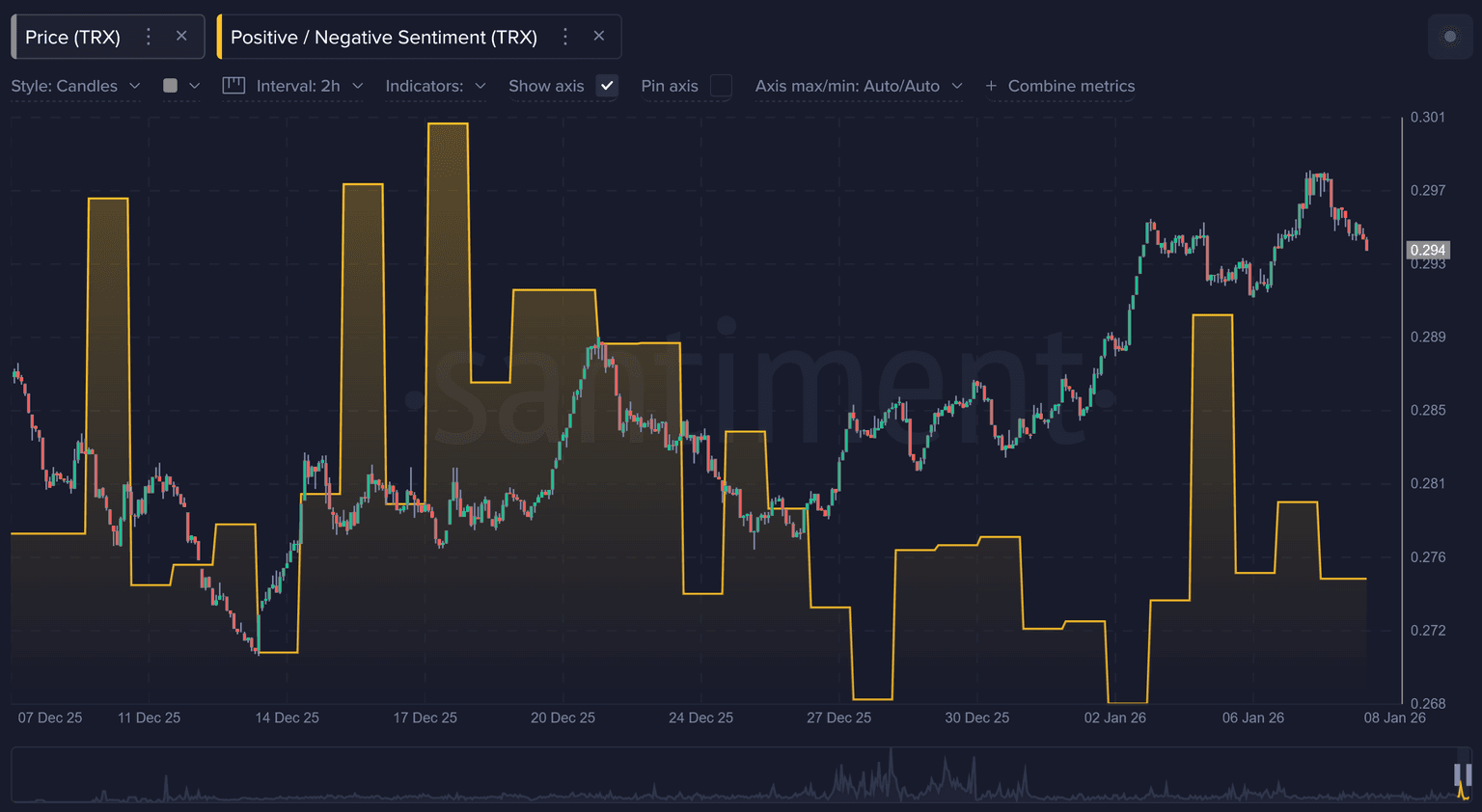This screenshot has height=812, width=1482.
Task: Open the Axis max/min: Auto/Auto dropdown
Action: pyautogui.click(x=858, y=86)
